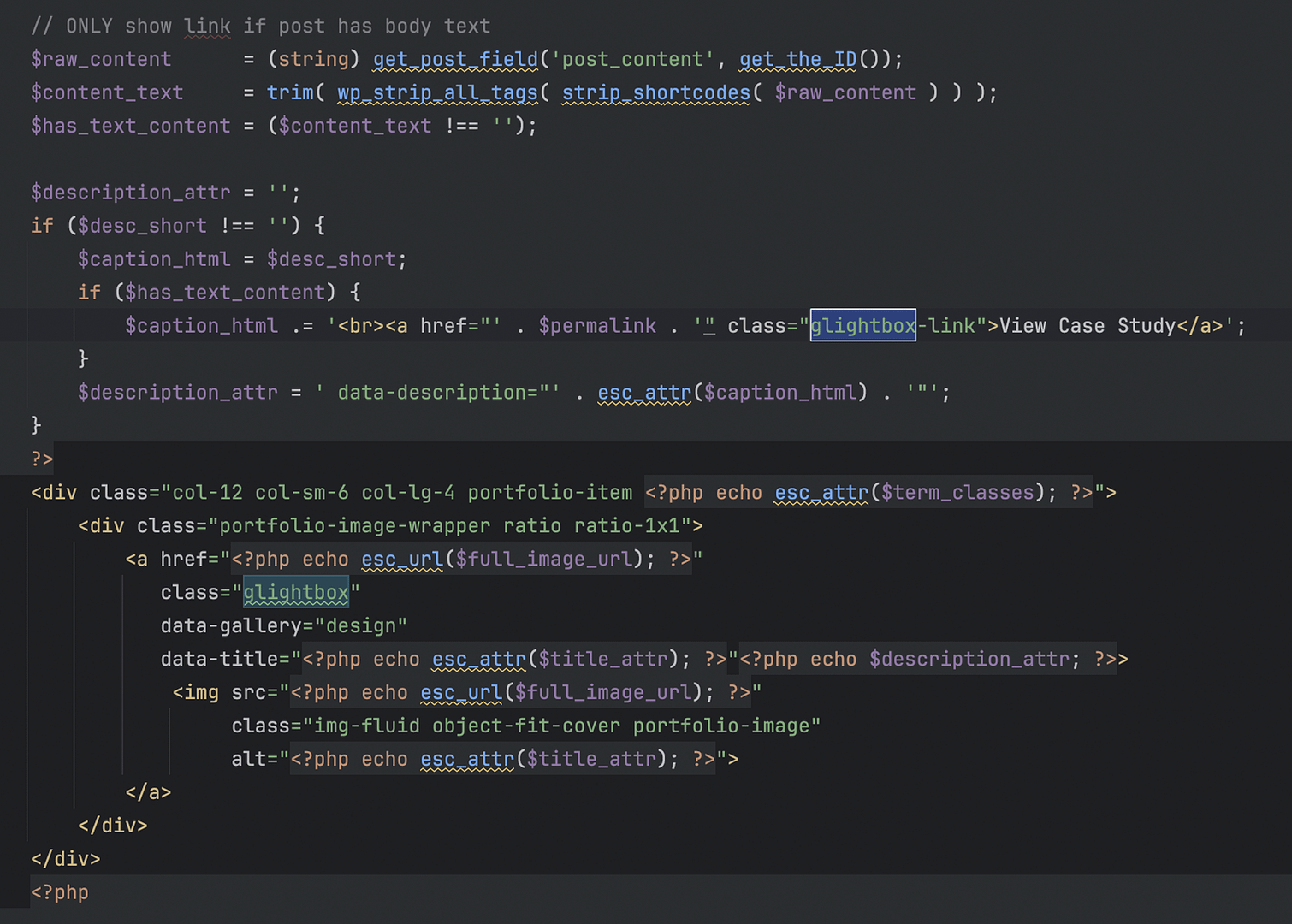Click the strip_shortcodes function call

[x=655, y=92]
